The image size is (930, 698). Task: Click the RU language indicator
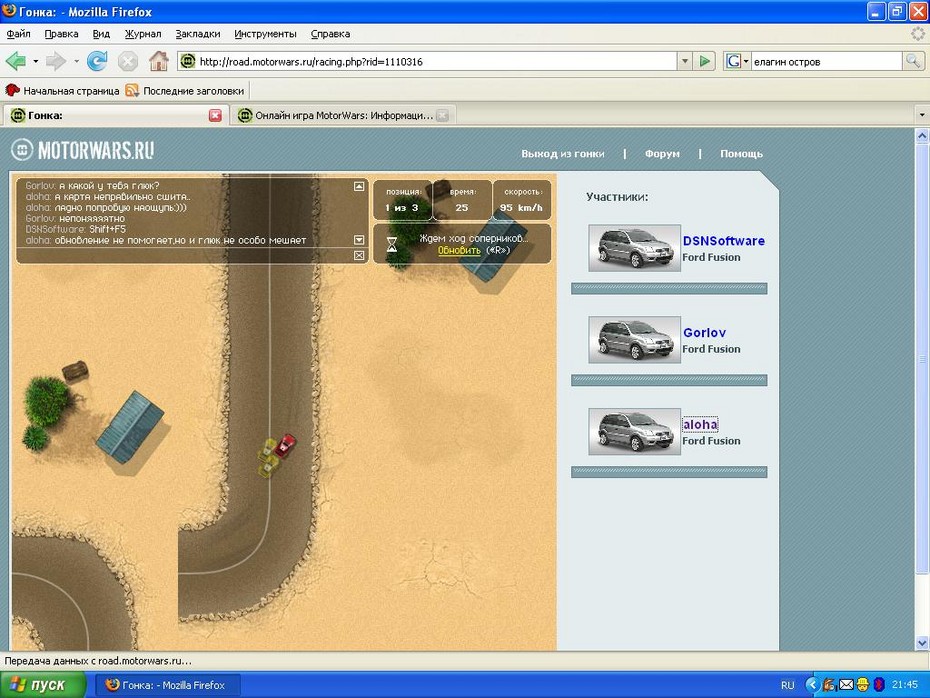tap(787, 686)
